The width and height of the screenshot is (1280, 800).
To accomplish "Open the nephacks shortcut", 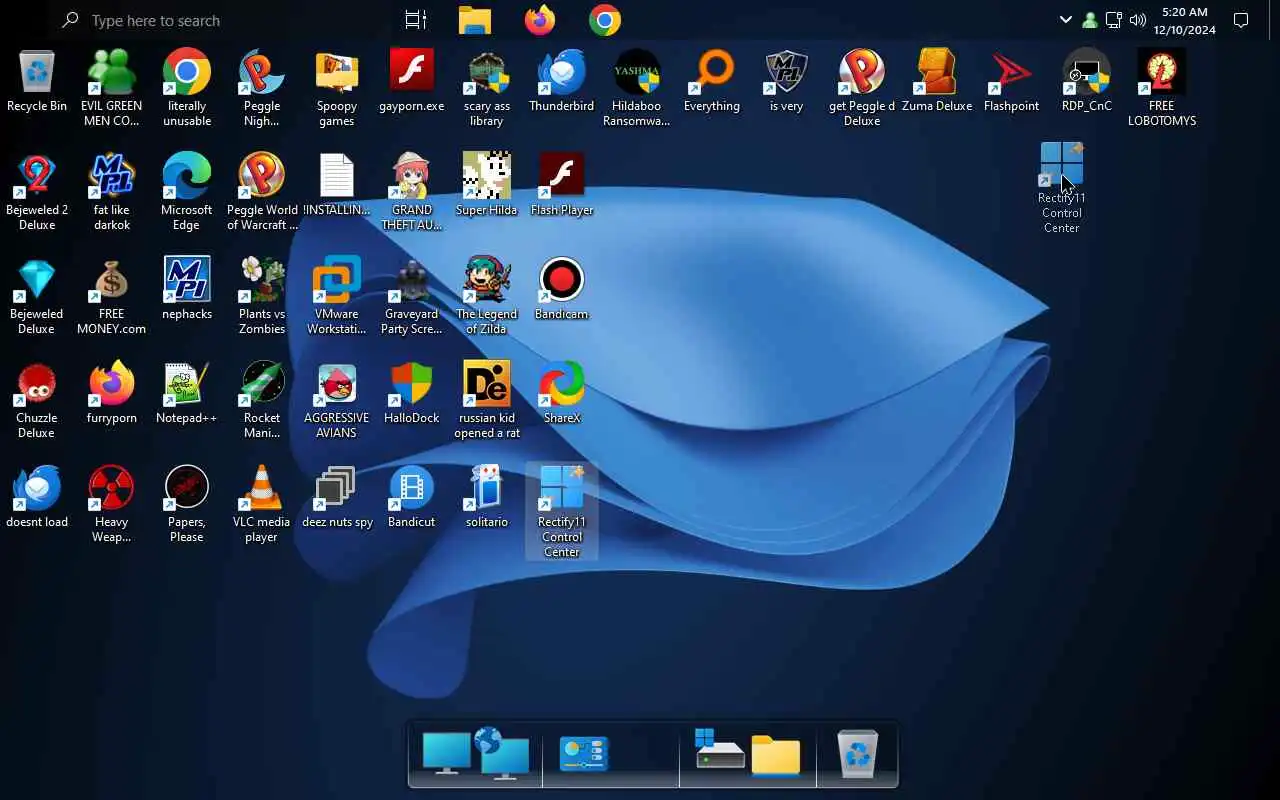I will (187, 290).
